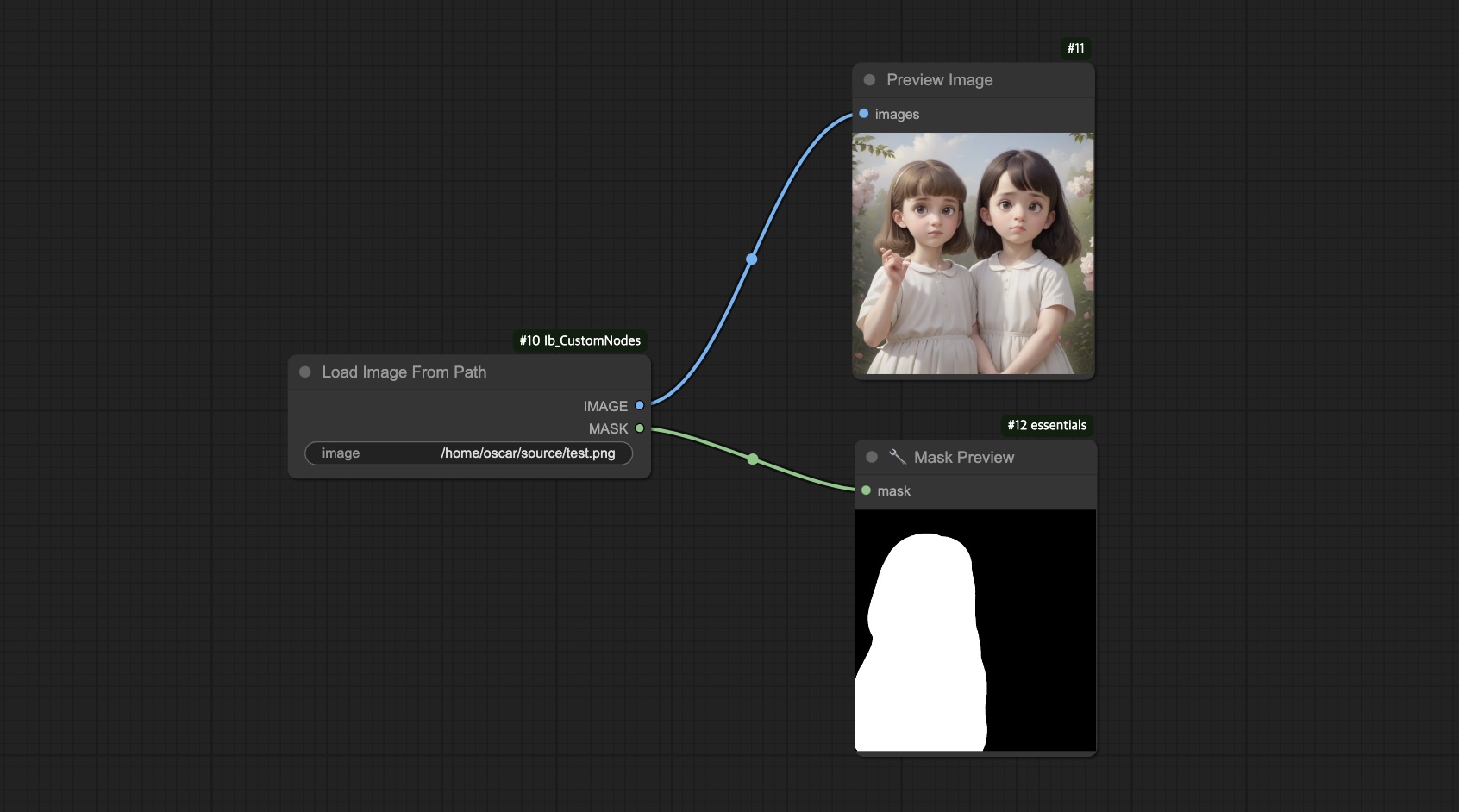Click the IMAGE output socket

(639, 405)
